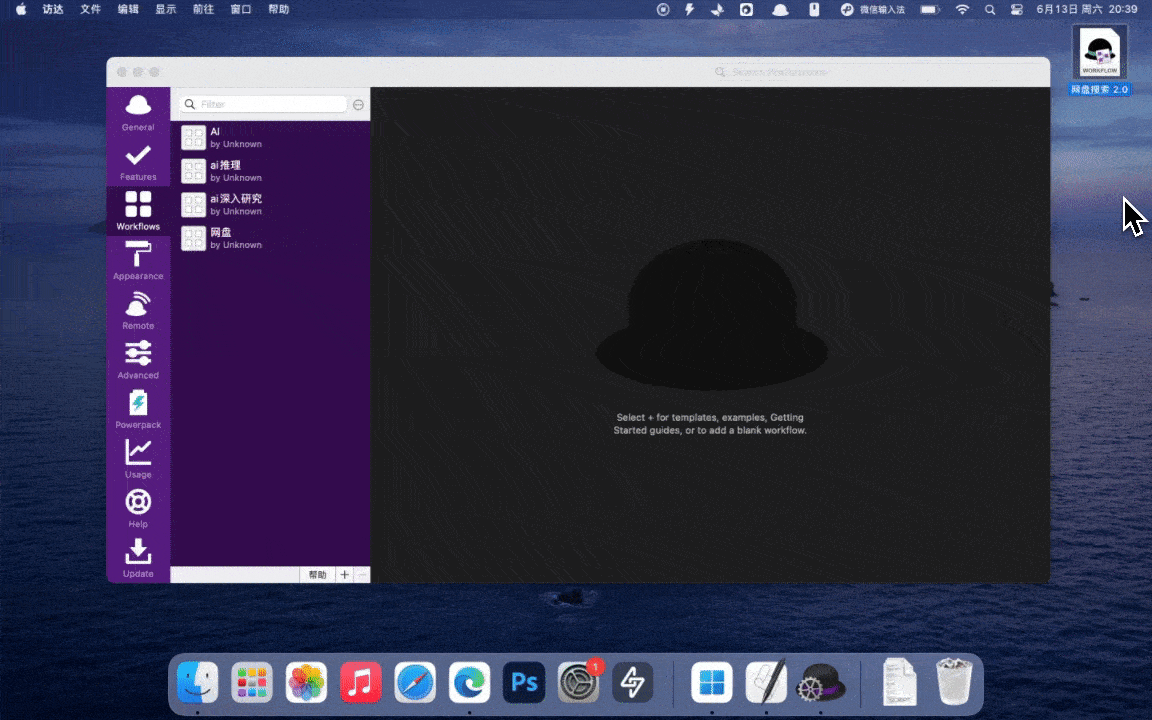
Task: Launch Safari from the Dock
Action: 415,683
